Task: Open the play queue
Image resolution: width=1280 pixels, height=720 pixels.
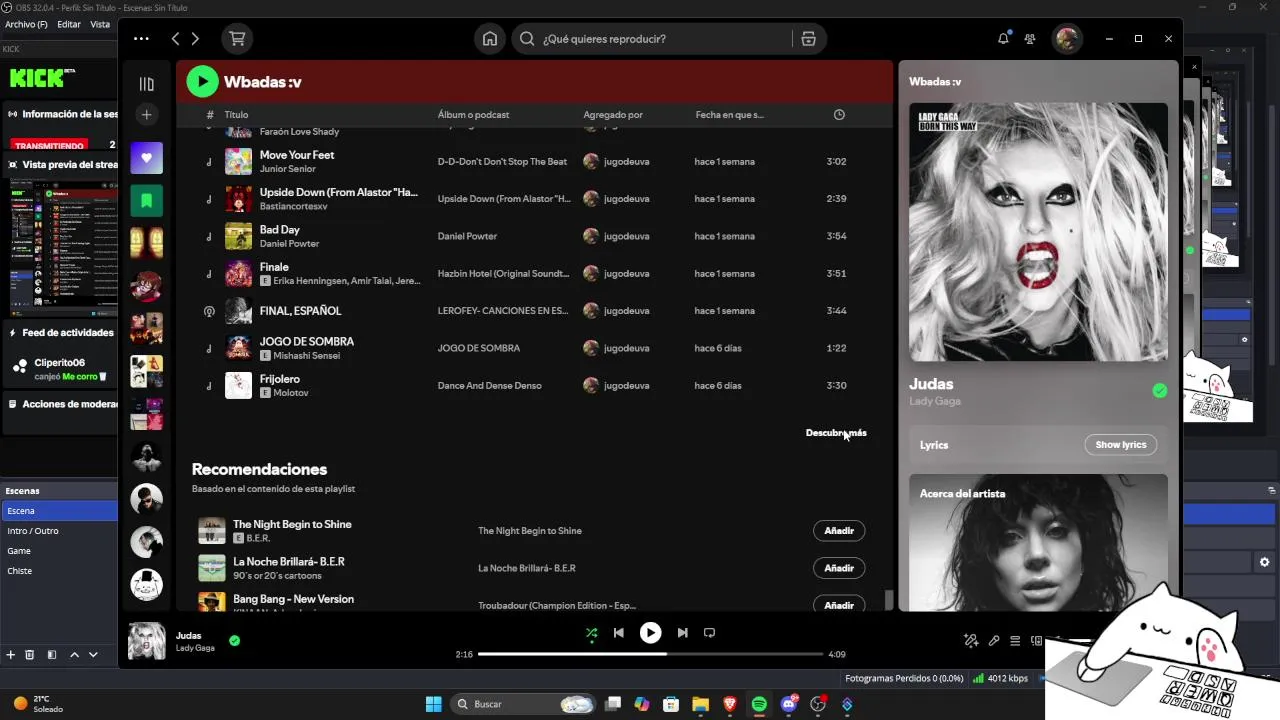Action: pyautogui.click(x=1015, y=641)
